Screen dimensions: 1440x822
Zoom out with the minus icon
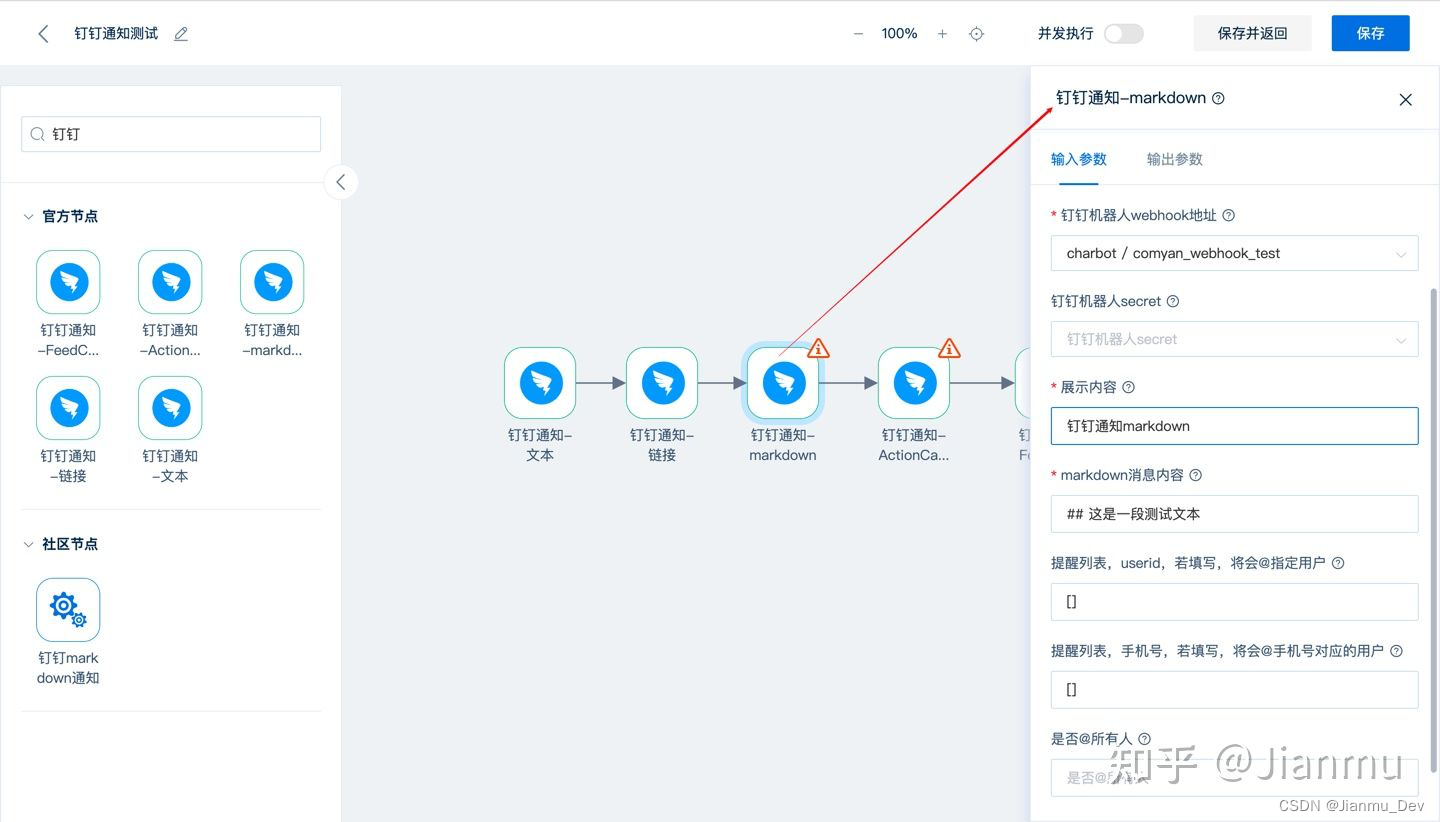click(x=858, y=34)
